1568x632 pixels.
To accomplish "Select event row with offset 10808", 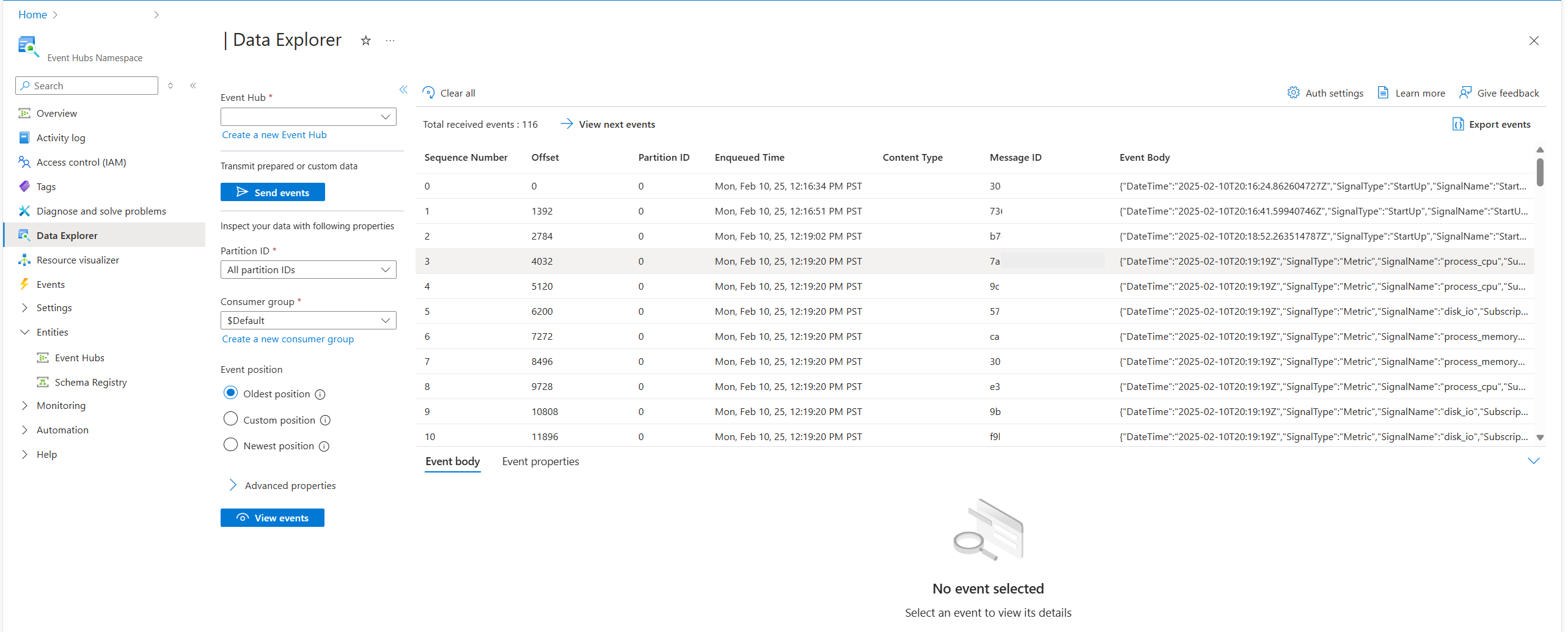I will coord(975,411).
